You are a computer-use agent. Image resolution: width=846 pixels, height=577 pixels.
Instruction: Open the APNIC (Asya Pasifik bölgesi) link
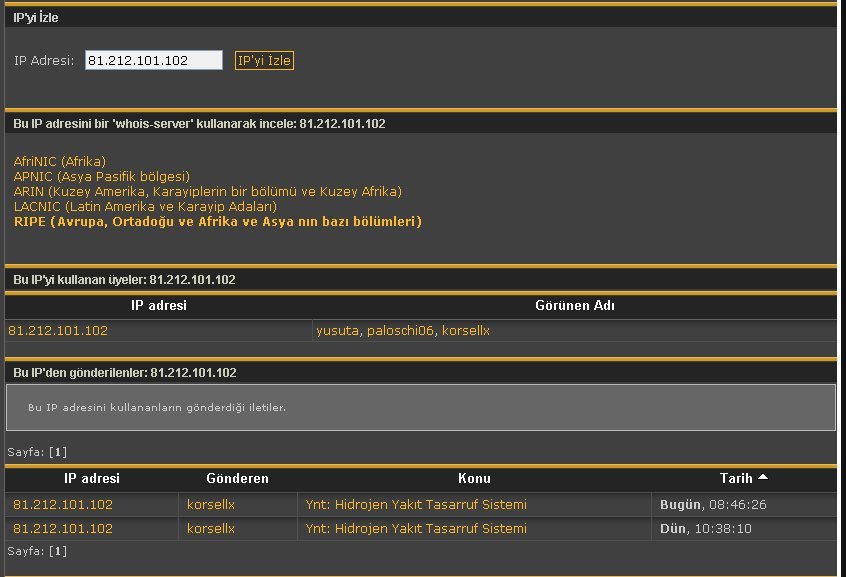click(x=102, y=176)
